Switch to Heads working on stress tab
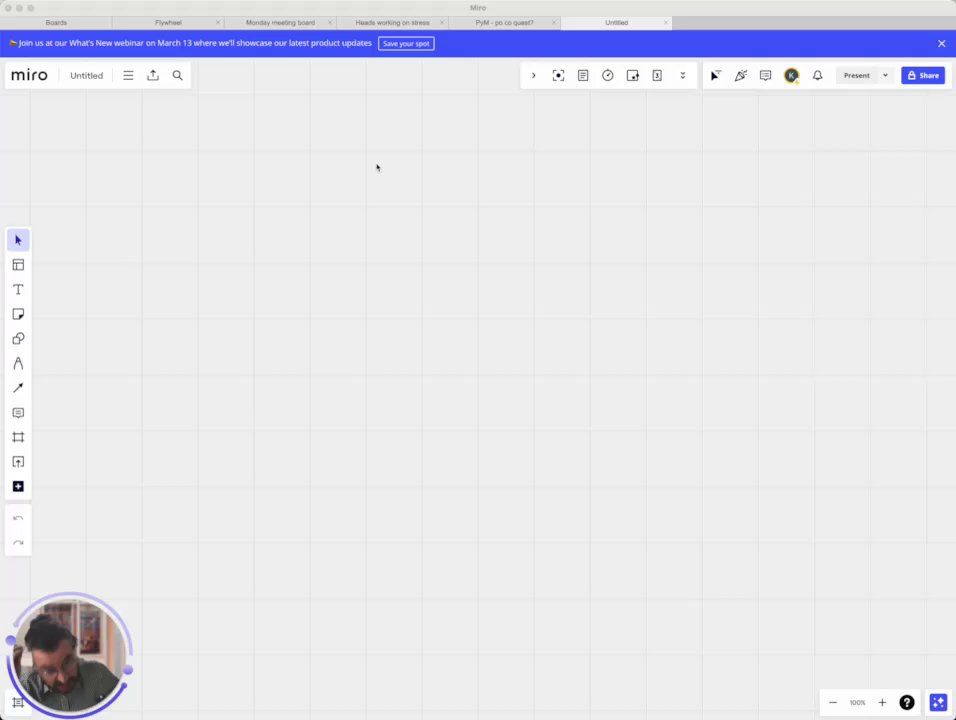The width and height of the screenshot is (956, 720). pyautogui.click(x=393, y=23)
